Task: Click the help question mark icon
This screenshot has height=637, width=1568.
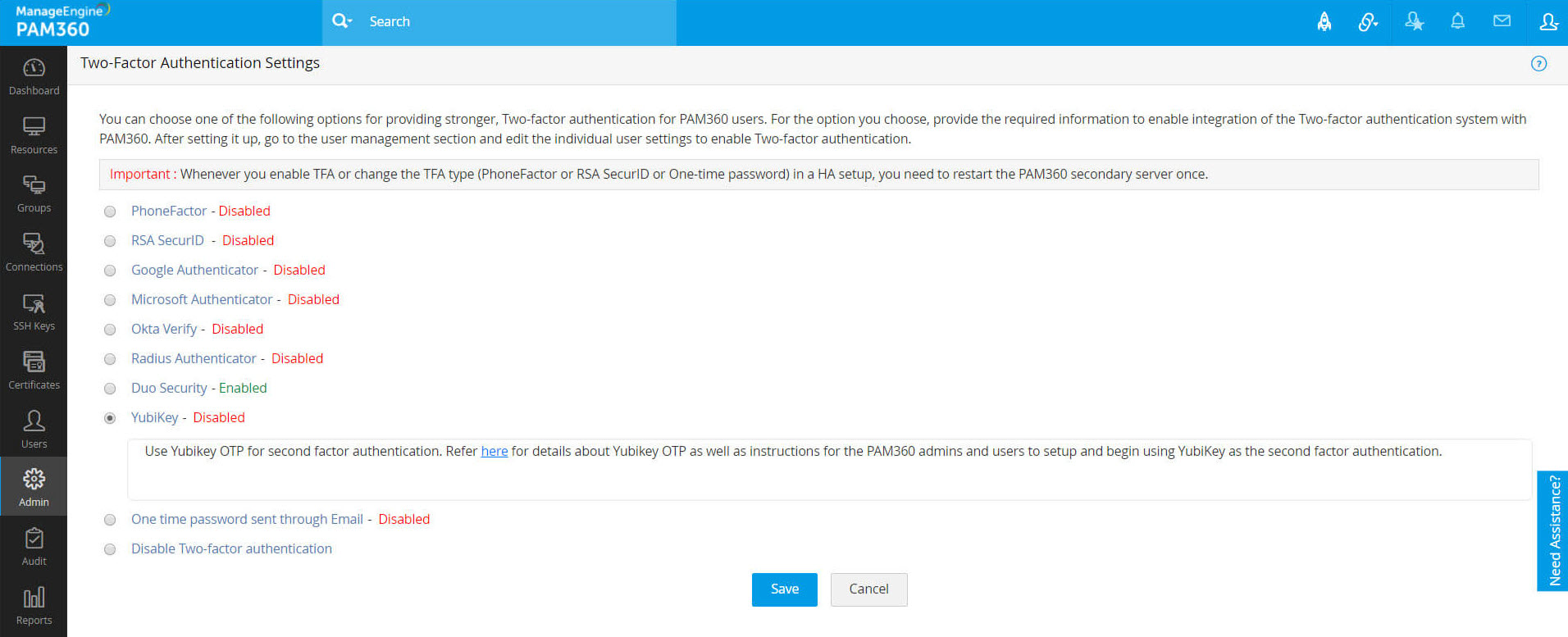Action: pos(1538,64)
